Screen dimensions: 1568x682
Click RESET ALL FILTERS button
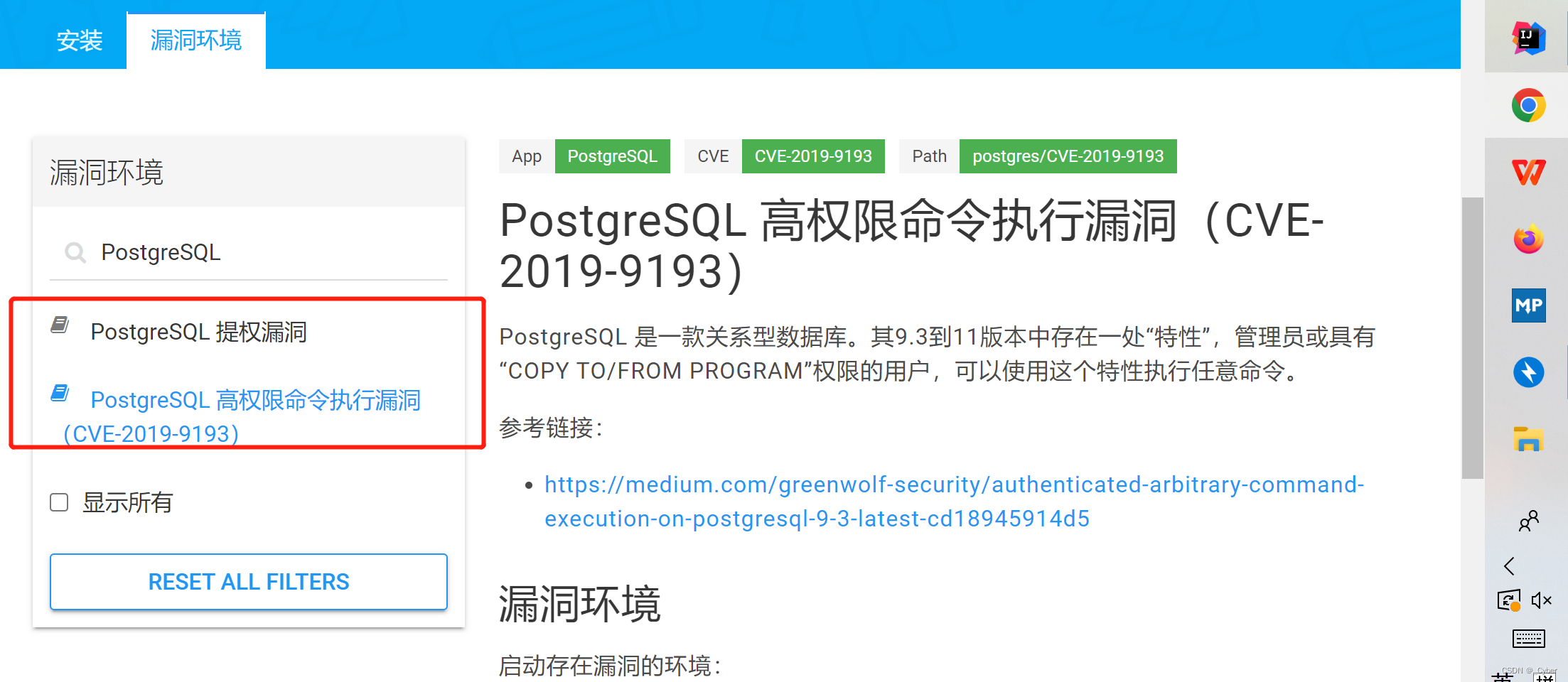[249, 582]
